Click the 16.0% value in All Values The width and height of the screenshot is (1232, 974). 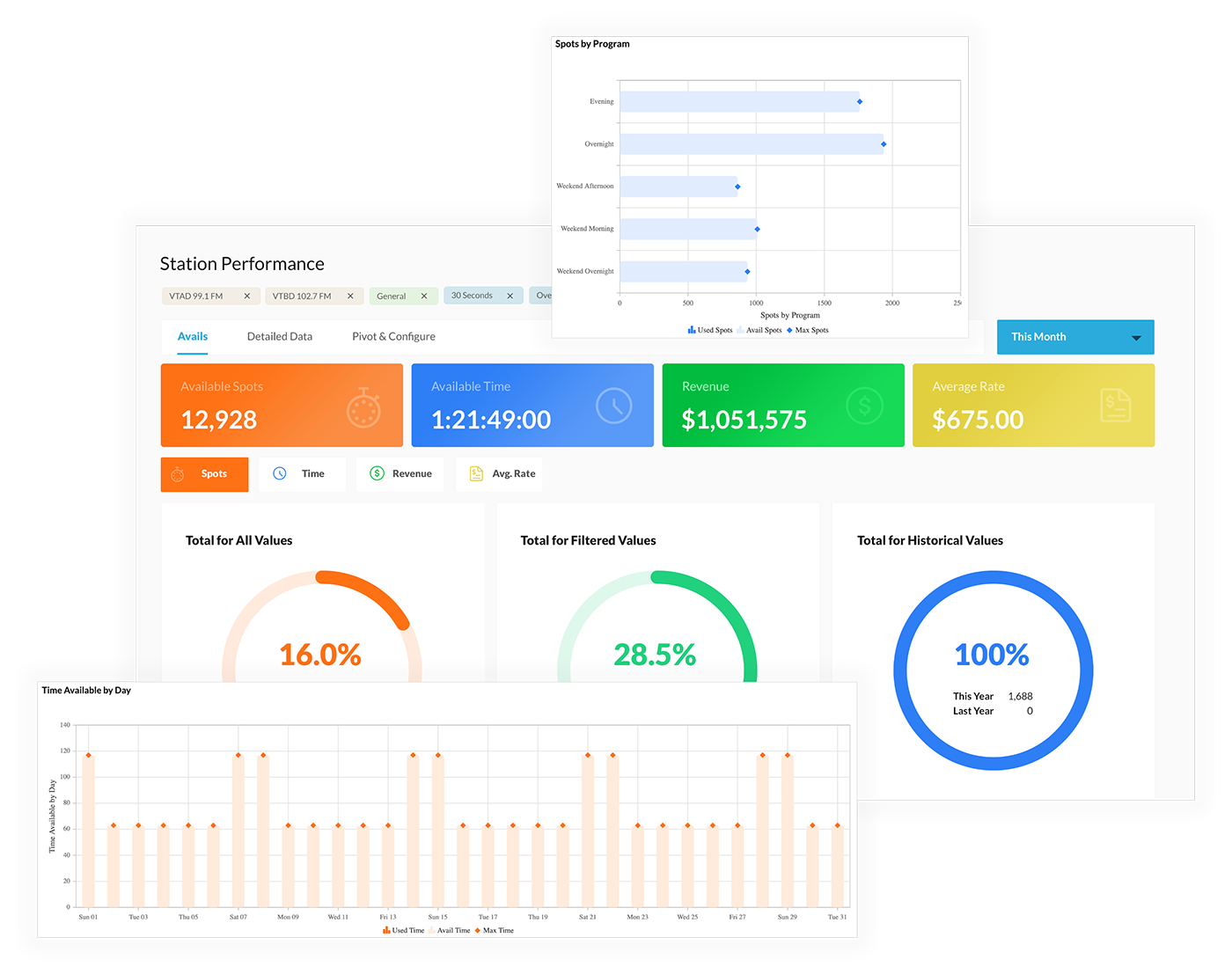[x=320, y=655]
